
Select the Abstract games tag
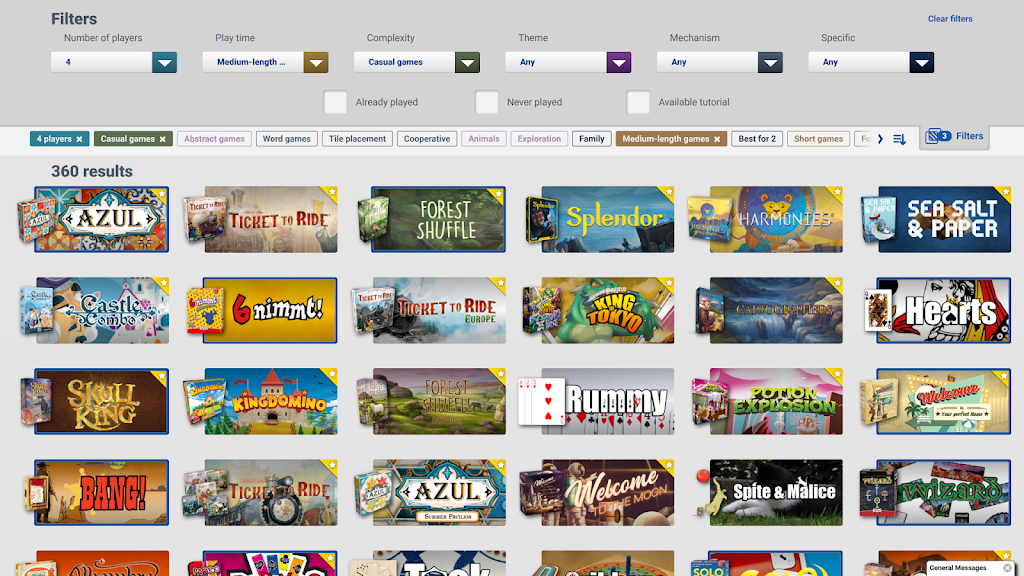click(x=214, y=139)
